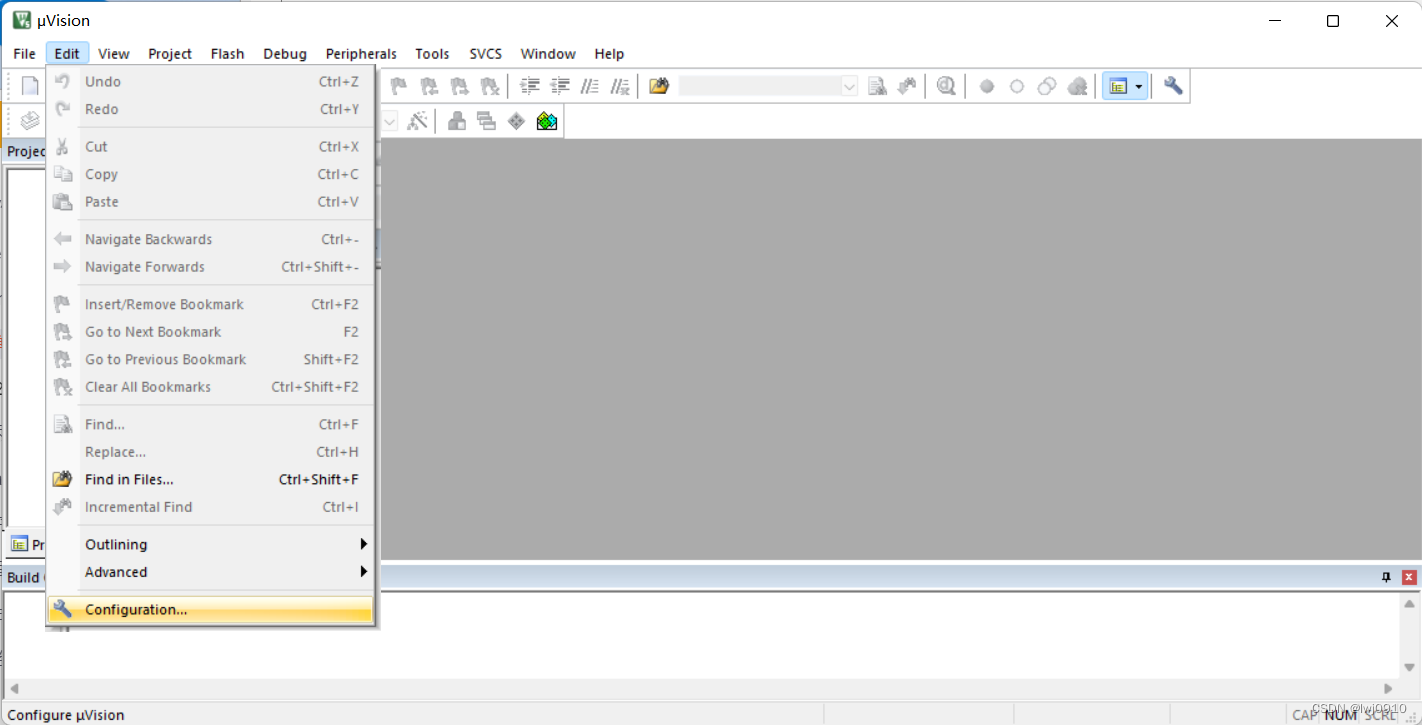Launch the Pack Installer icon

click(546, 121)
